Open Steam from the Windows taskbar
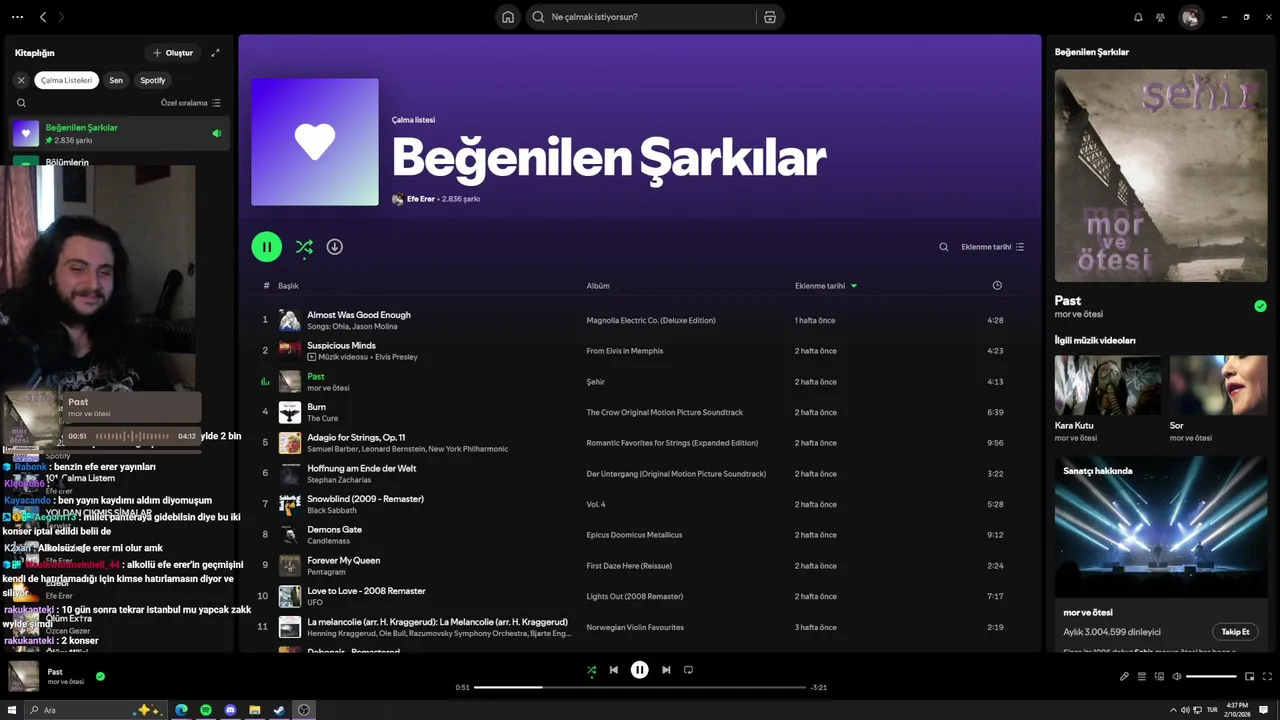The height and width of the screenshot is (720, 1280). tap(279, 710)
